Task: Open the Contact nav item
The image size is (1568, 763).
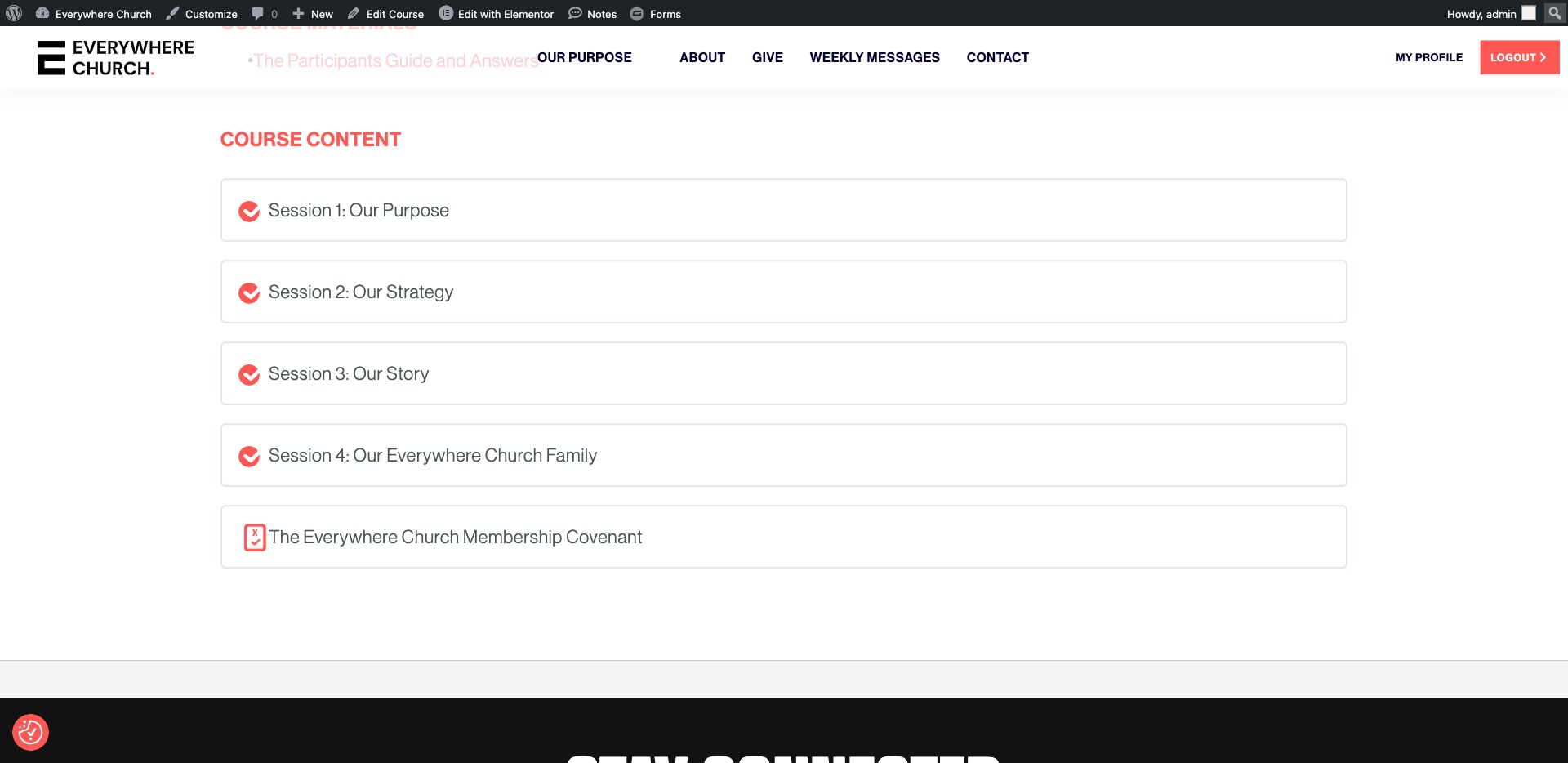Action: point(998,57)
